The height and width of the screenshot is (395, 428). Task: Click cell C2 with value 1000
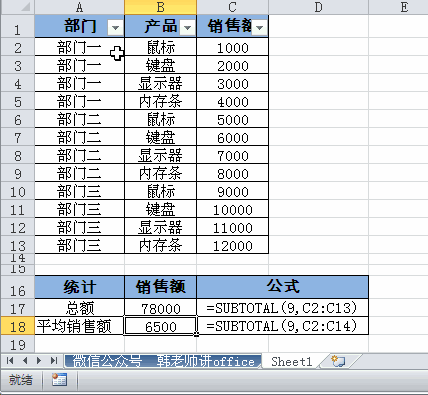point(233,47)
